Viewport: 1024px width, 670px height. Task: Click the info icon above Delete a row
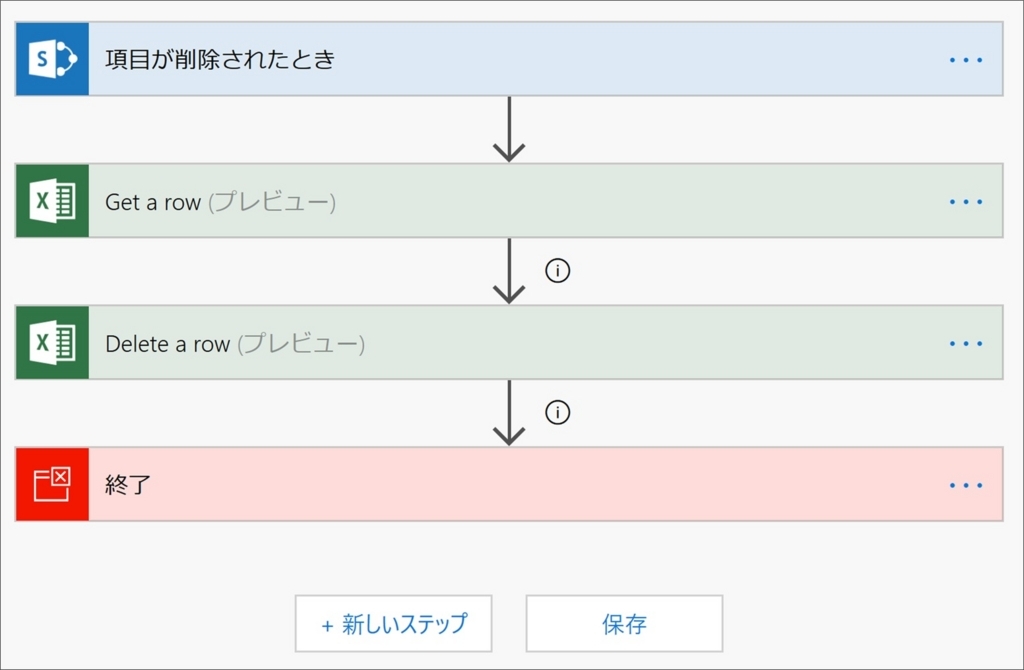tap(558, 270)
